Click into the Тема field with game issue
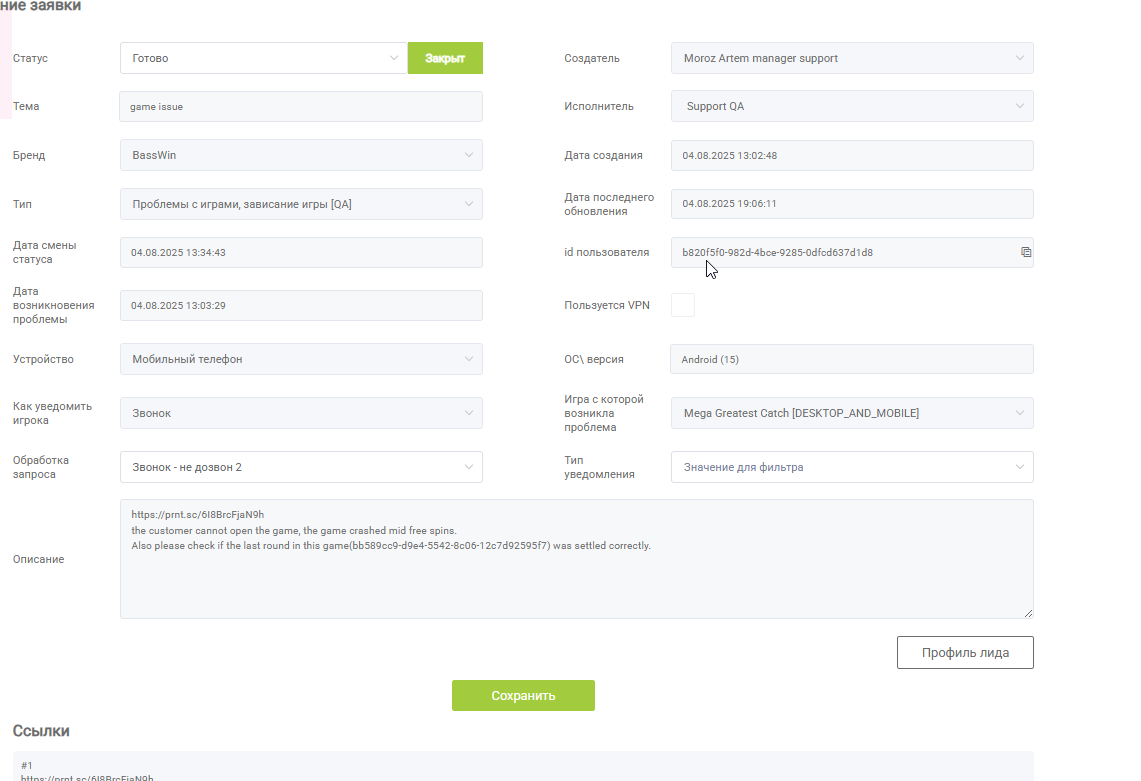This screenshot has width=1141, height=781. coord(301,106)
